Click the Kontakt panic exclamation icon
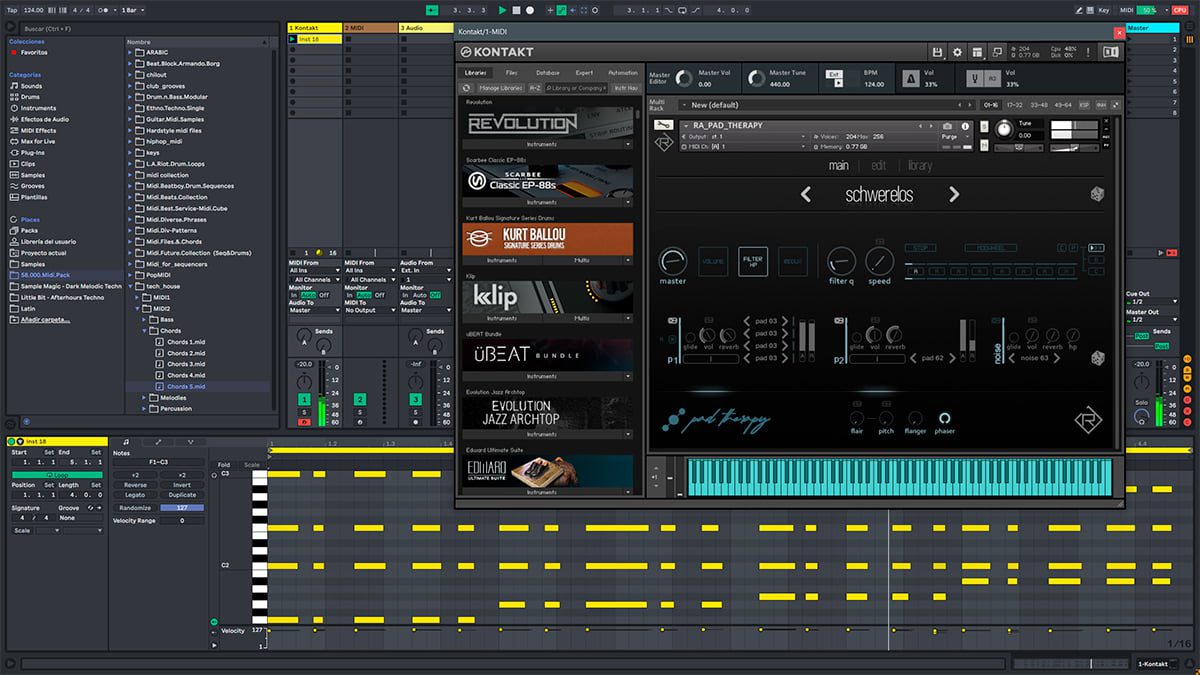Screen dimensions: 1200x675 (x=1088, y=52)
